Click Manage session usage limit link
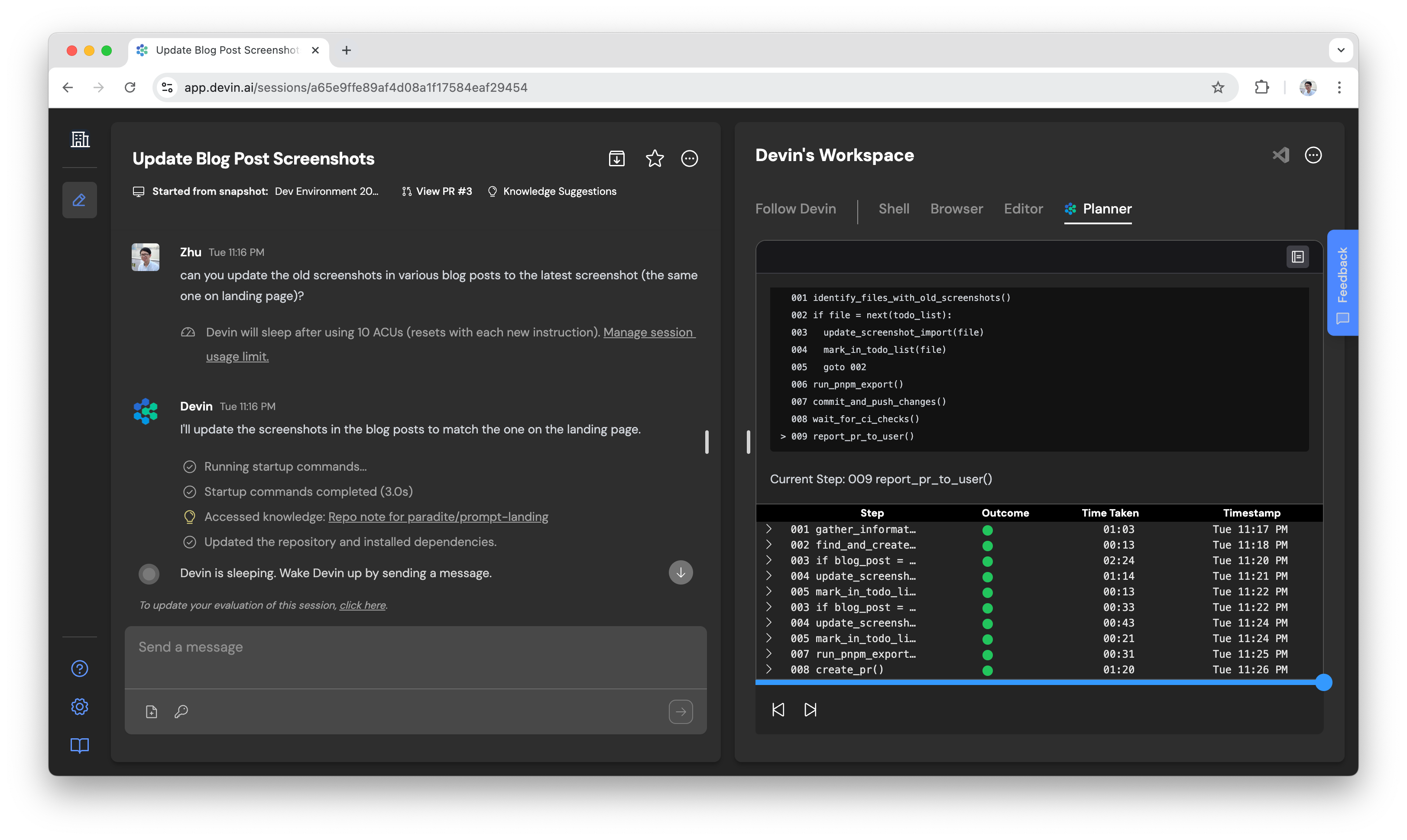 pos(648,333)
